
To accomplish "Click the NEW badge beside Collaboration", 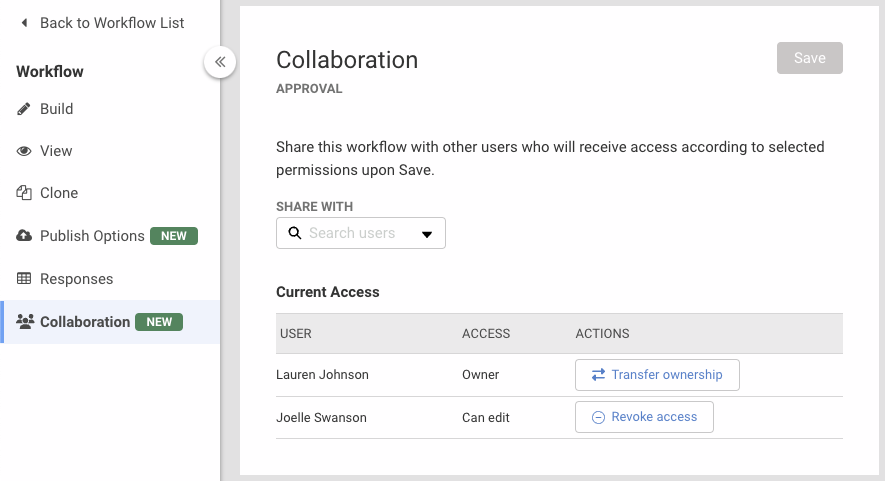I will click(x=160, y=322).
